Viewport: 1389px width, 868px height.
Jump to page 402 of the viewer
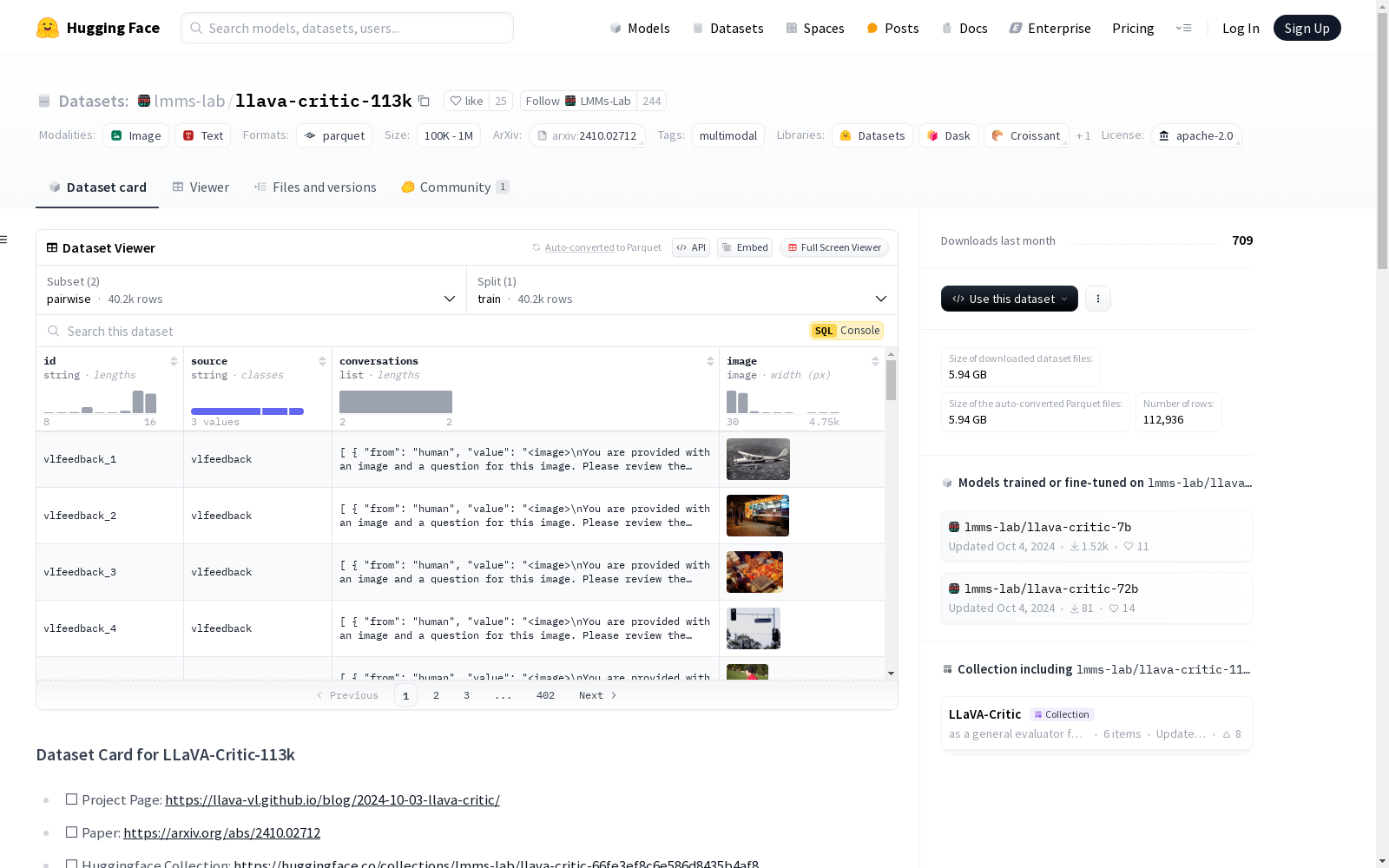coord(545,695)
